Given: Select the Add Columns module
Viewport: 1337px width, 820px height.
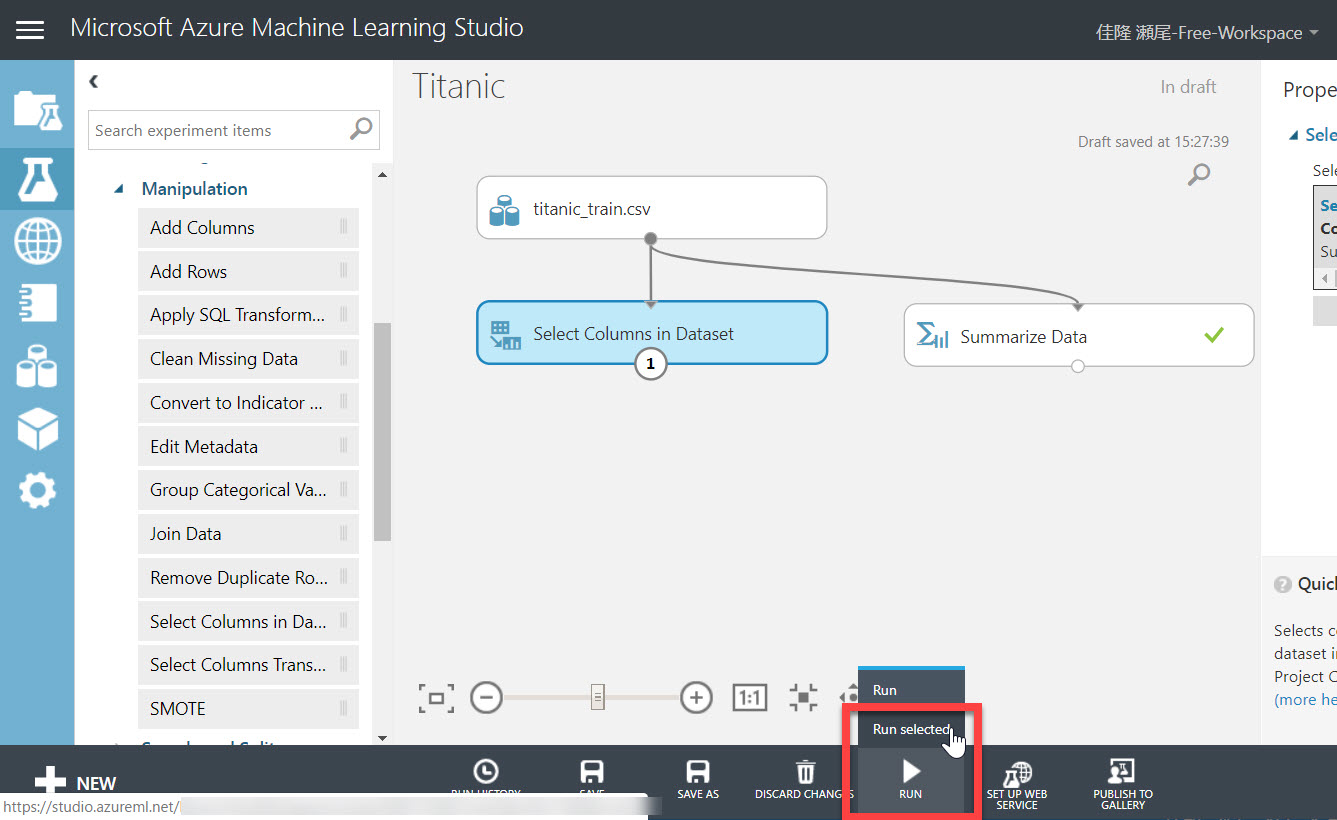Looking at the screenshot, I should tap(248, 228).
